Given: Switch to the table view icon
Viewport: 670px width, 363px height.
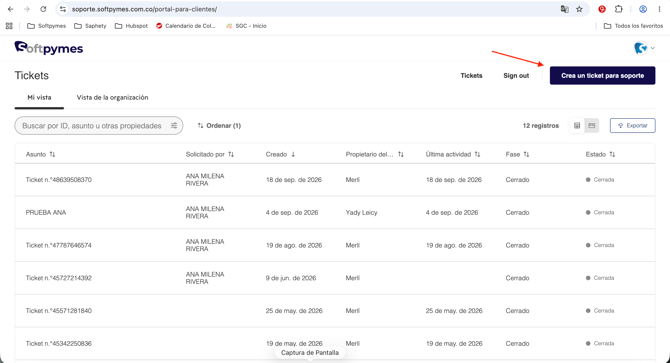Looking at the screenshot, I should pos(577,126).
